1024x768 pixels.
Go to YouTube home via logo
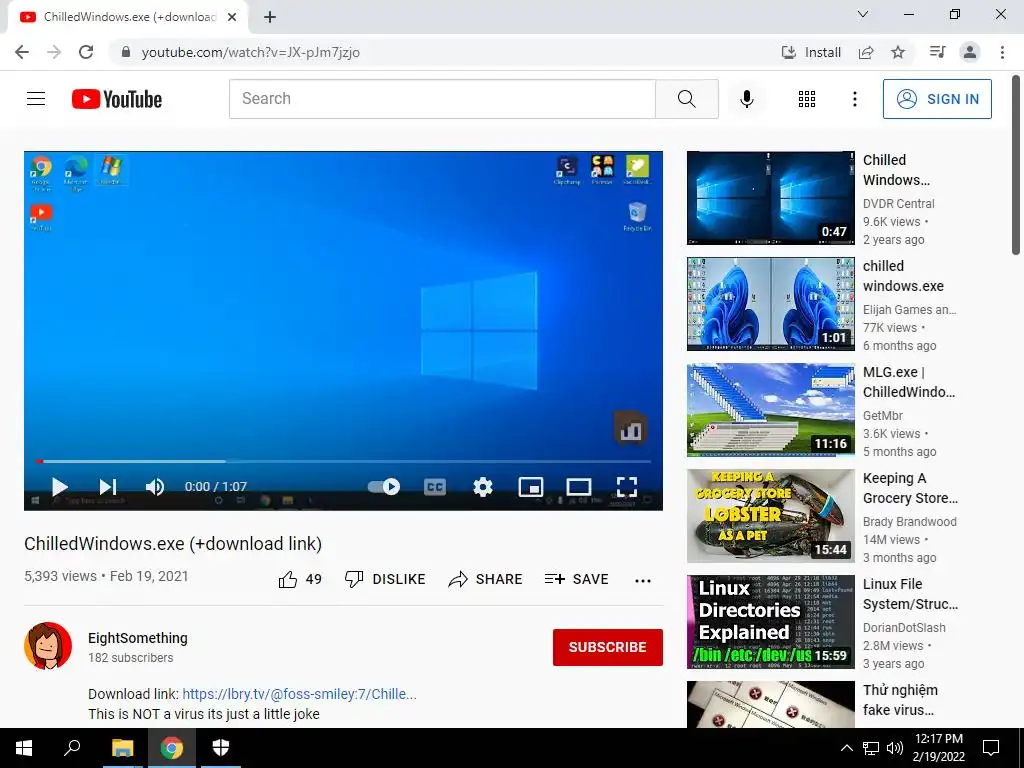pyautogui.click(x=117, y=99)
